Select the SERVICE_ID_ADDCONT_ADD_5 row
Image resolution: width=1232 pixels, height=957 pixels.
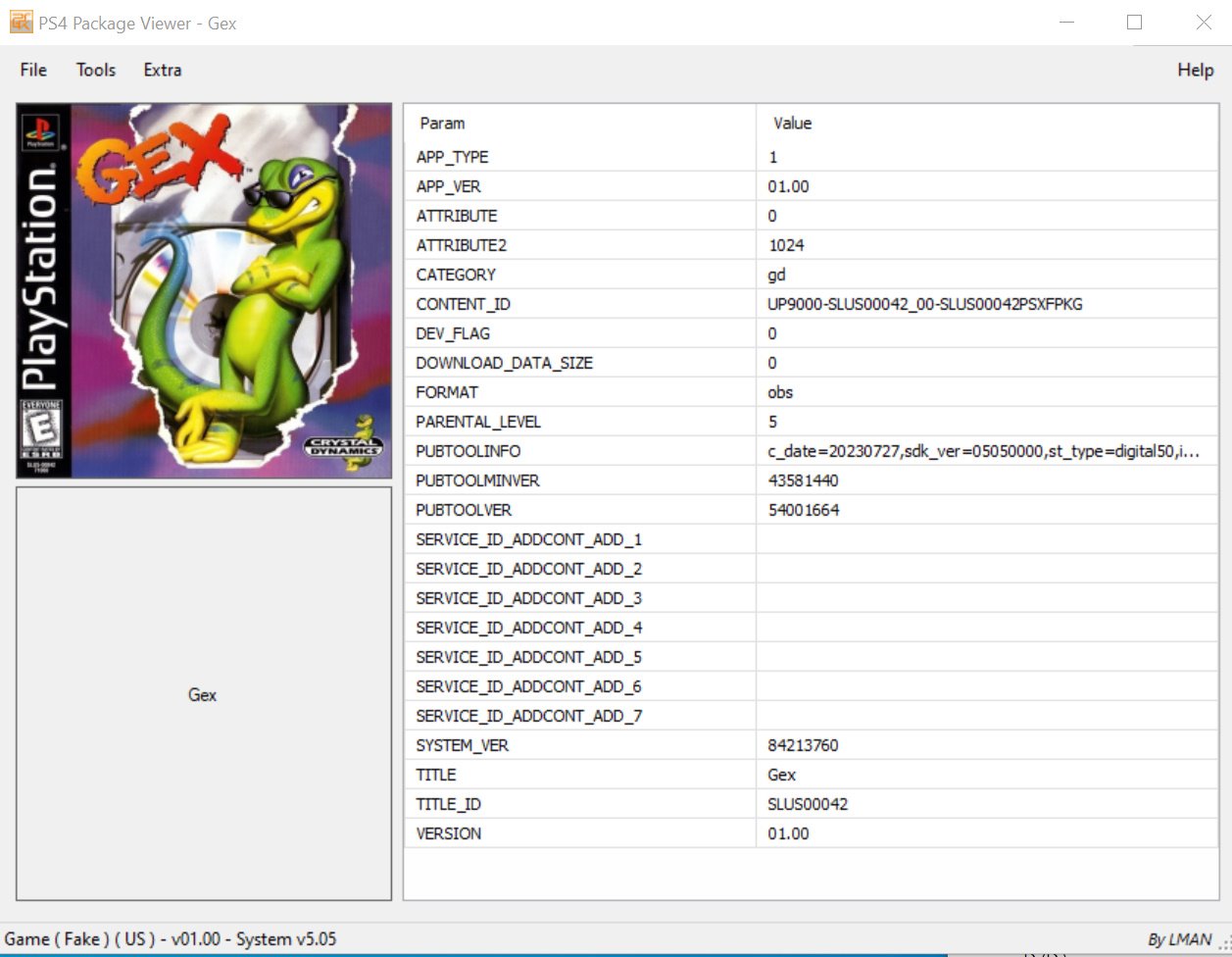coord(812,657)
